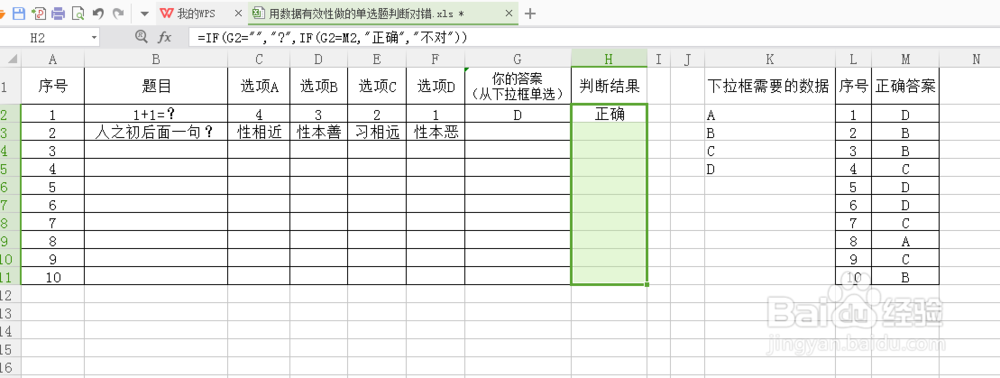The width and height of the screenshot is (1000, 378).
Task: Click the 选项B header cell
Action: 319,86
